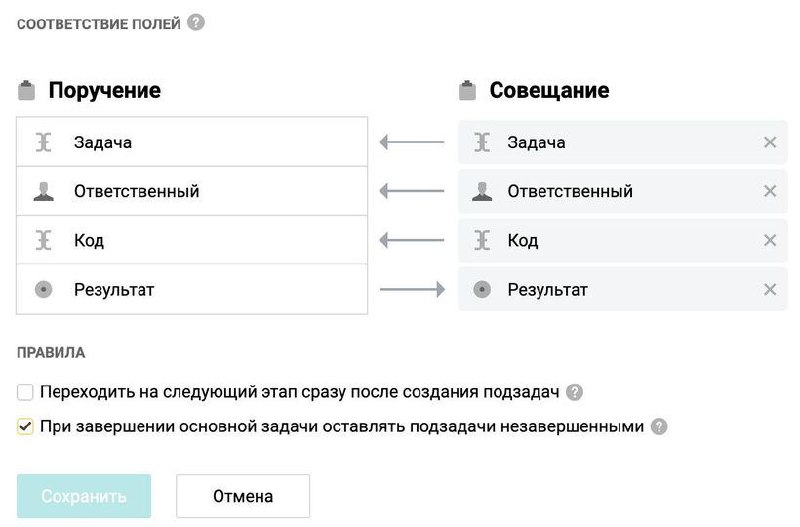The height and width of the screenshot is (527, 800).
Task: Click the arrow between the Код fields
Action: coord(412,240)
